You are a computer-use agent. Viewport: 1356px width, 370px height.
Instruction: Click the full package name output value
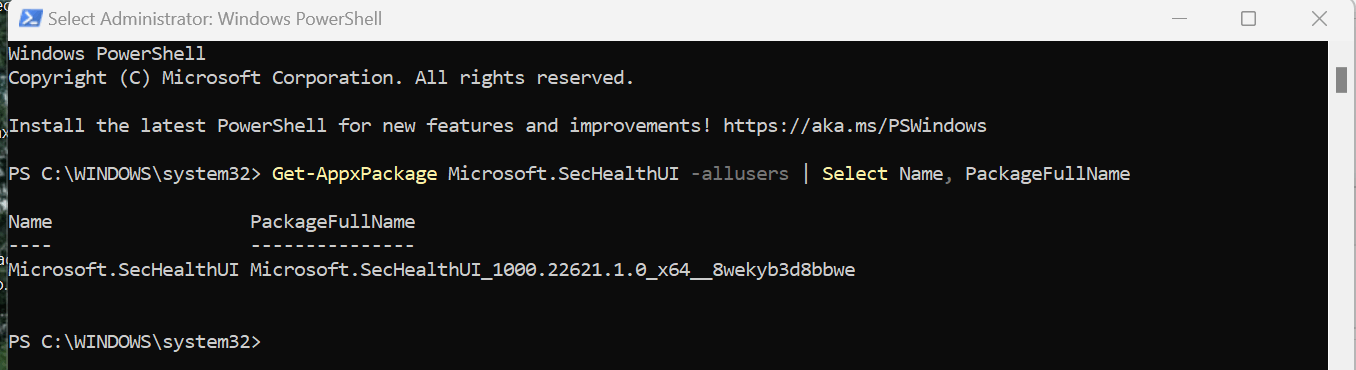tap(553, 270)
